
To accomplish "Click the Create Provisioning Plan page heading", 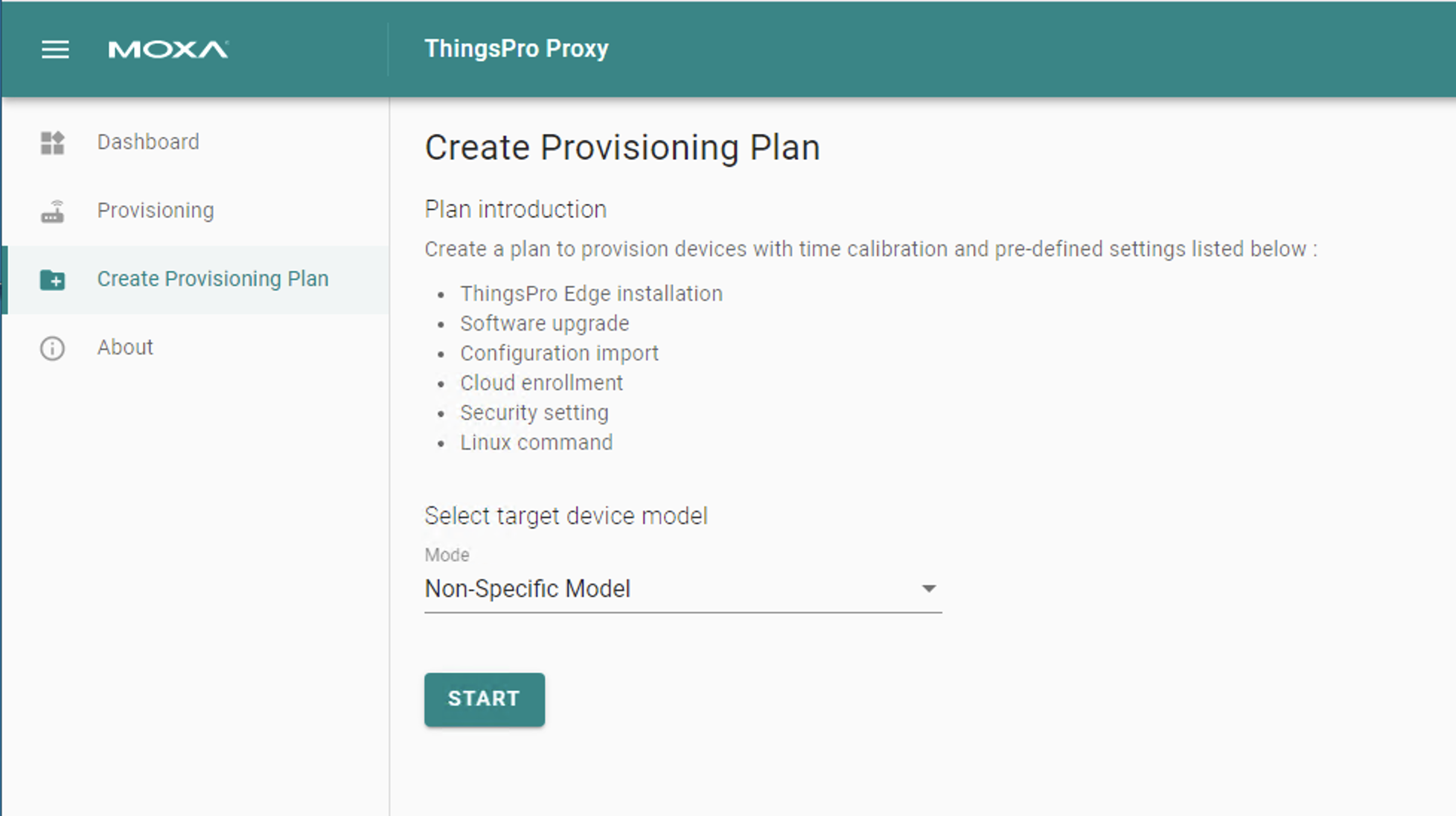I will pos(622,147).
